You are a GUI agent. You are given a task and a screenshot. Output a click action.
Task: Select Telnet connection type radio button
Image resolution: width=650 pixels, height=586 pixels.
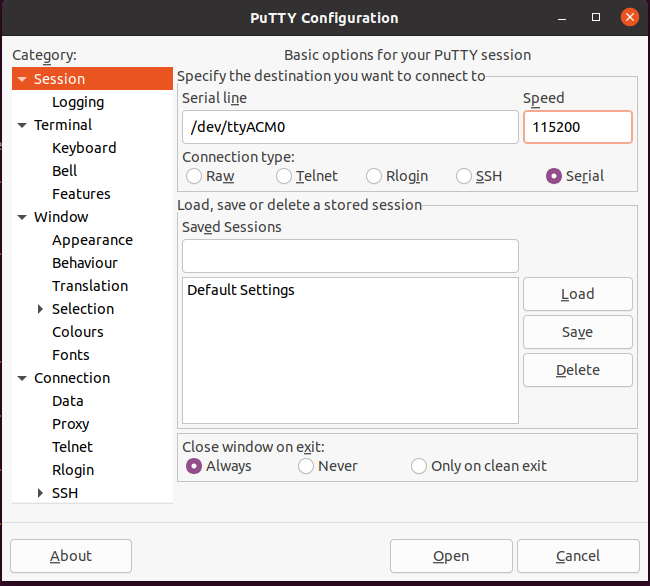point(284,176)
